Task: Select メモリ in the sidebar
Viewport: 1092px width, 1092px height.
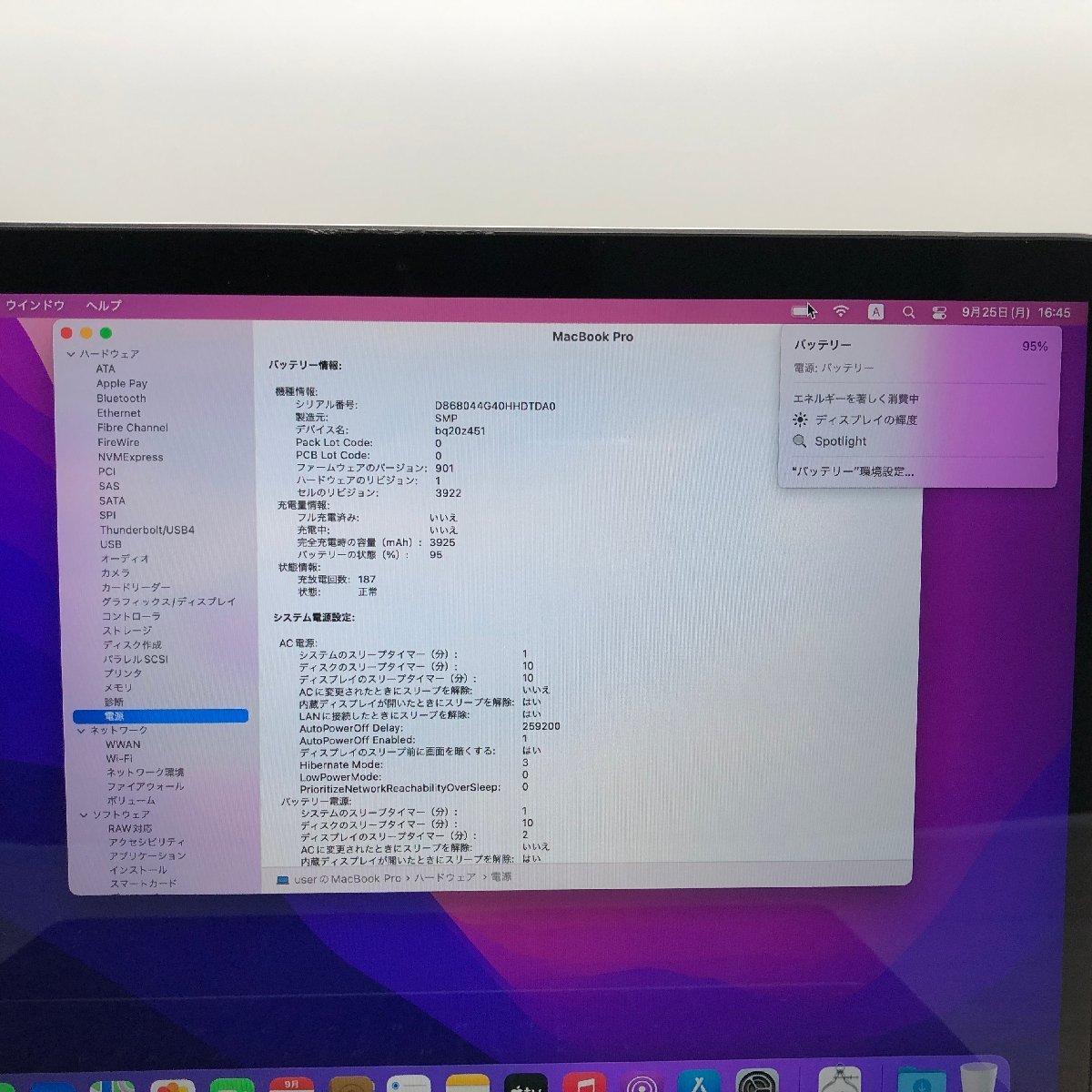Action: 118,688
